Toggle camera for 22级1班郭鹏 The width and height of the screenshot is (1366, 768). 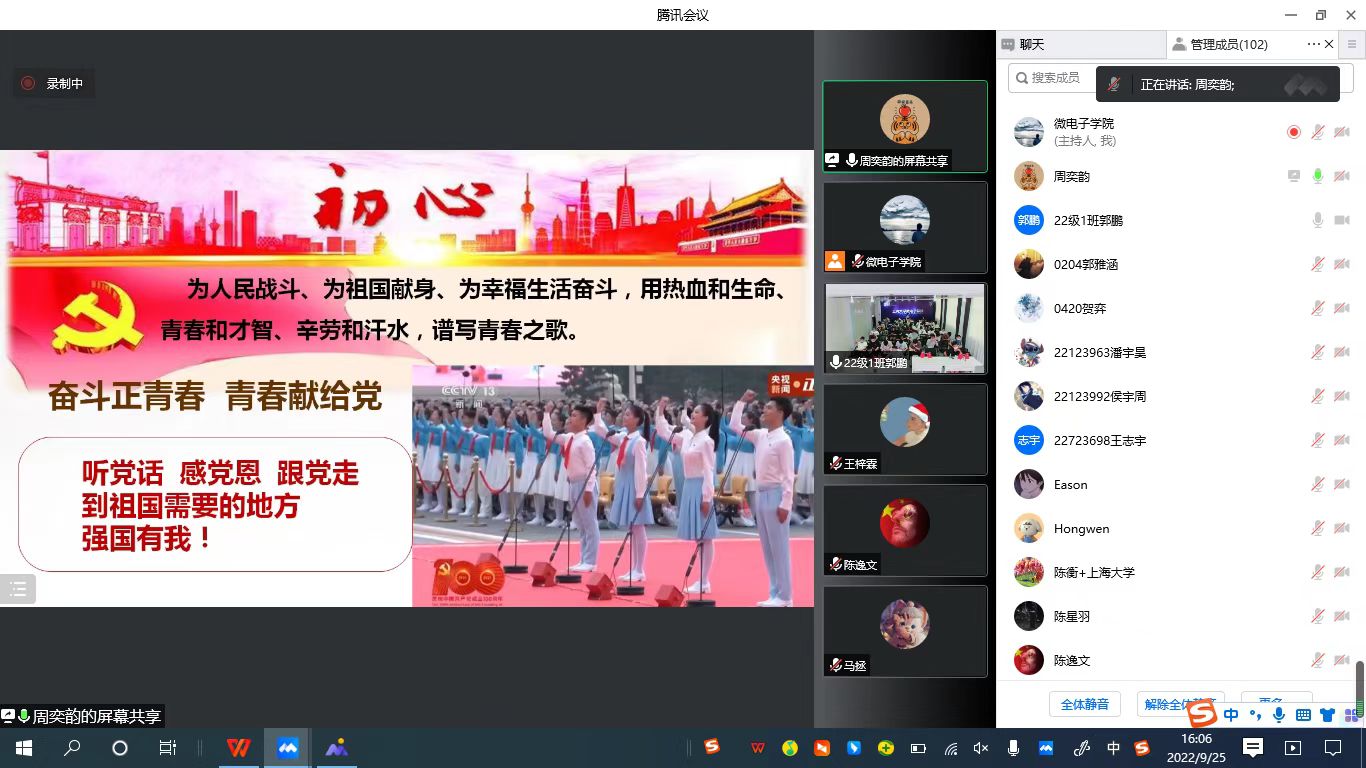[x=1342, y=220]
